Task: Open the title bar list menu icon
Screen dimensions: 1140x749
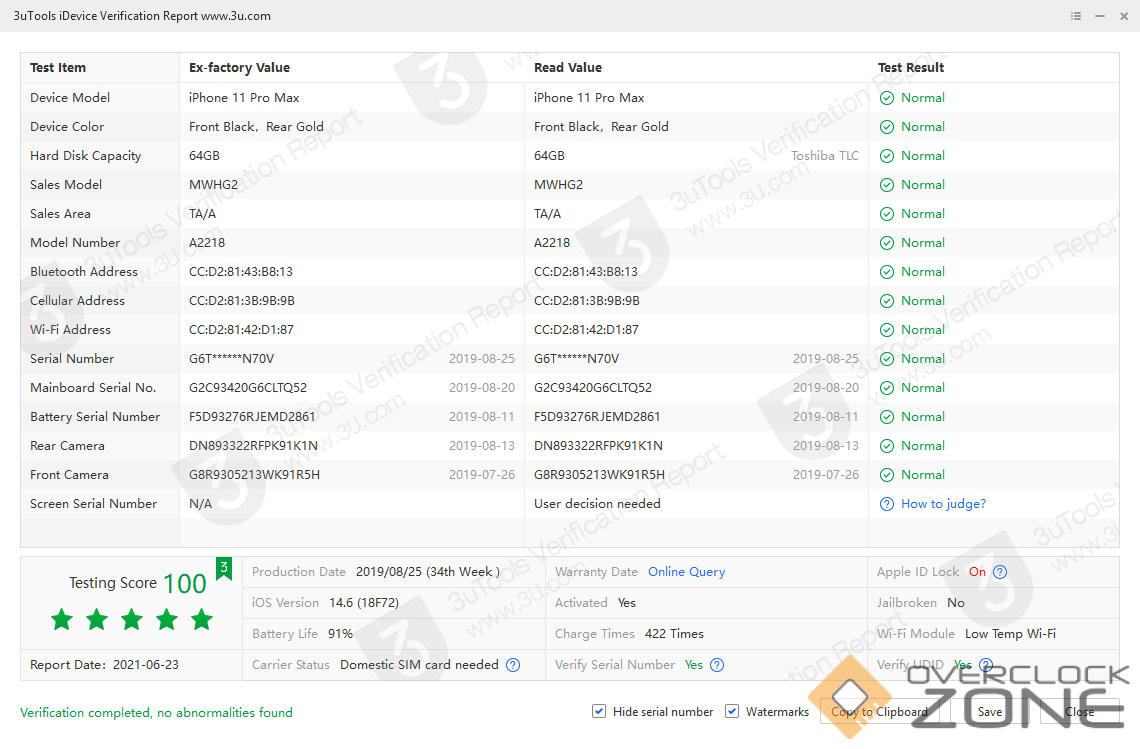Action: coord(1076,16)
